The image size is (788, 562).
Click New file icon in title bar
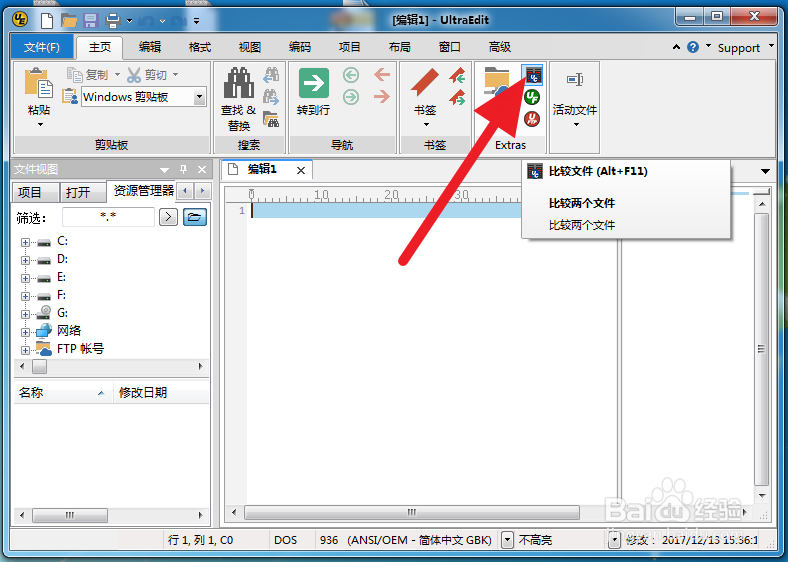pos(47,21)
